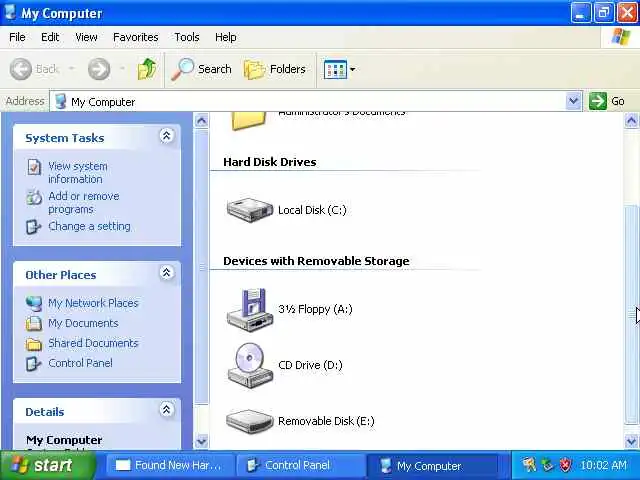Viewport: 640px width, 480px height.
Task: Open the Tools menu
Action: (x=187, y=37)
